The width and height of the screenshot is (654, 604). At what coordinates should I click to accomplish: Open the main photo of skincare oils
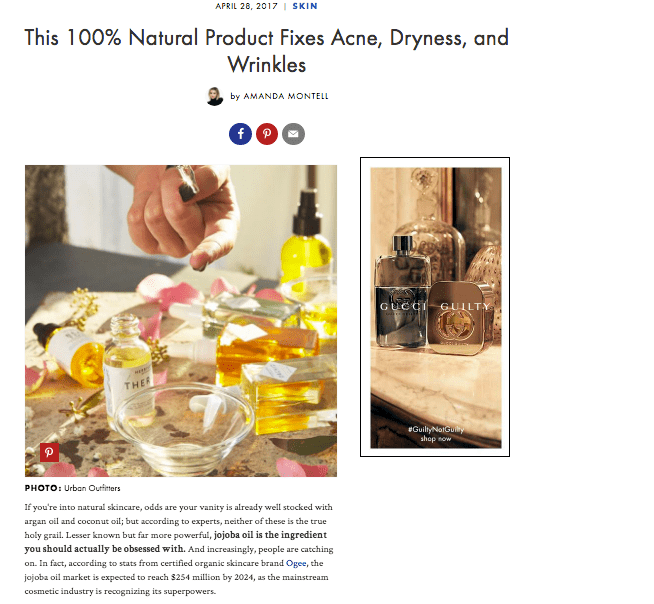point(181,321)
